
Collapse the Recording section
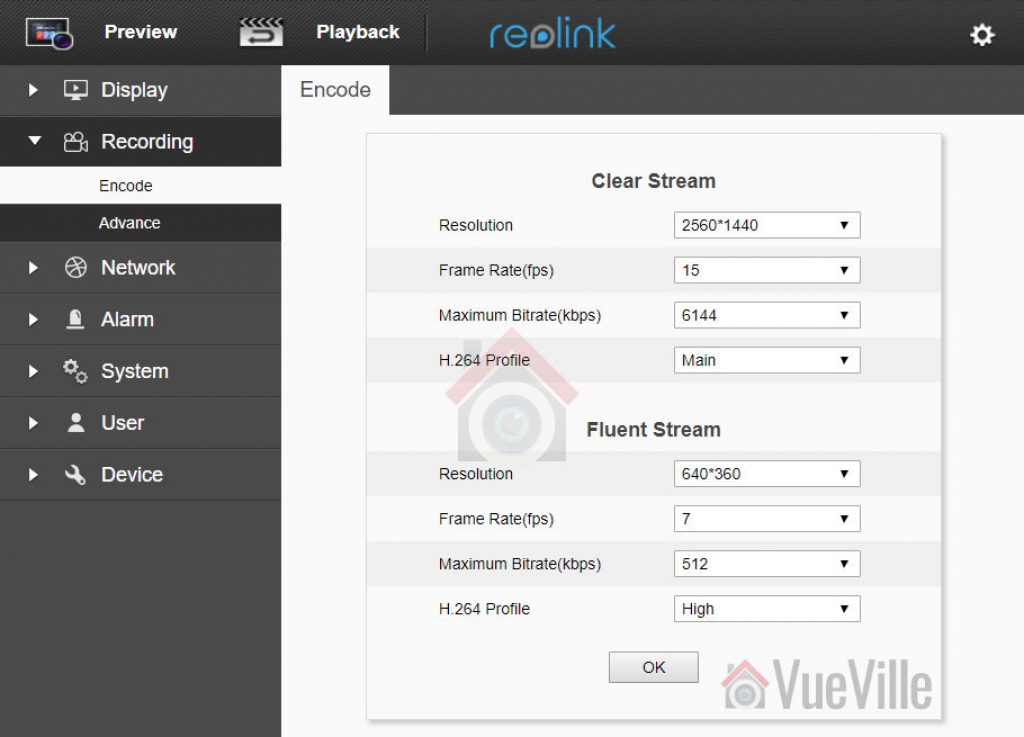click(33, 141)
